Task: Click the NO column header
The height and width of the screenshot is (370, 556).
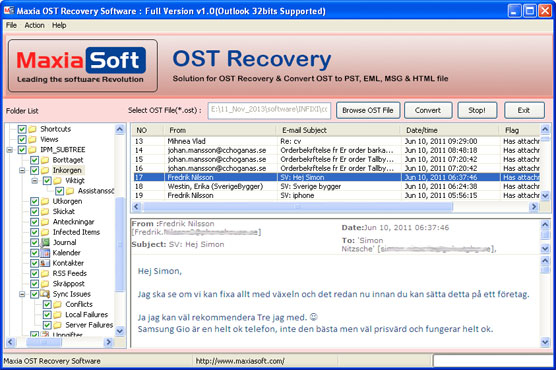Action: [x=148, y=130]
